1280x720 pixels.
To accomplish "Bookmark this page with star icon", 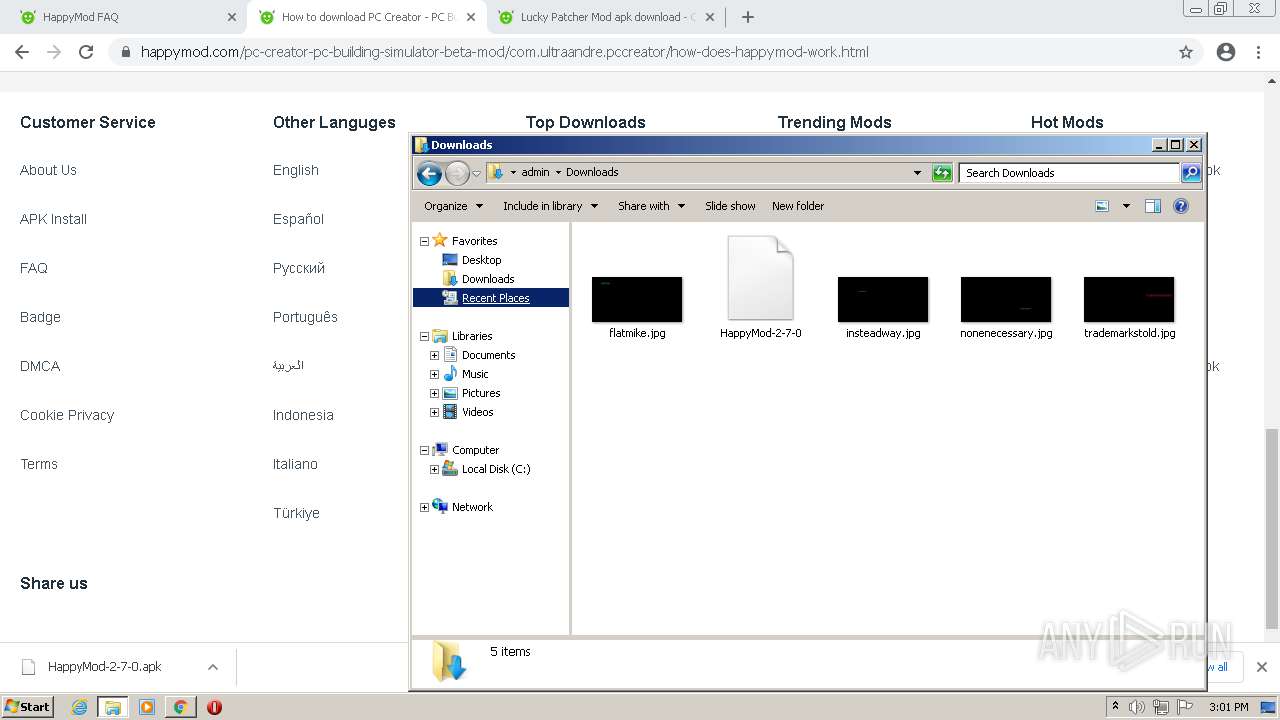I will (1186, 52).
